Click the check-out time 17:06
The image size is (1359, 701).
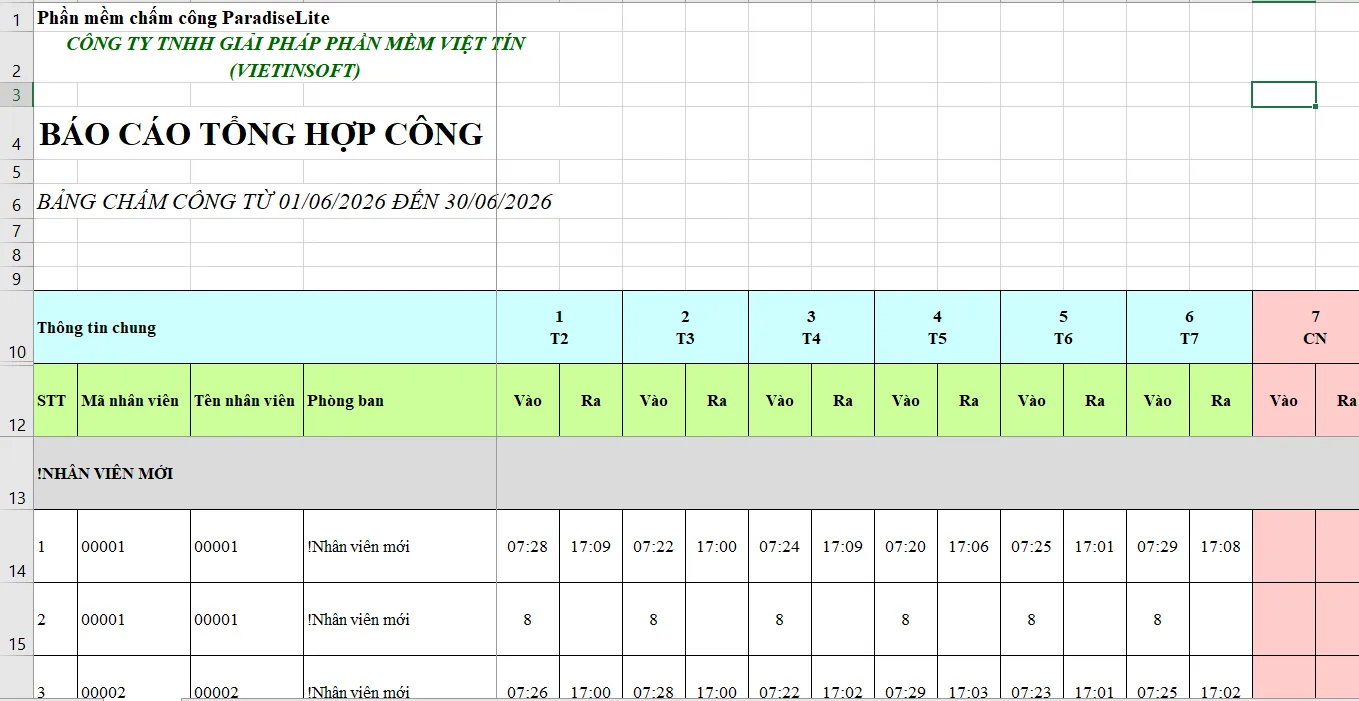pyautogui.click(x=969, y=547)
